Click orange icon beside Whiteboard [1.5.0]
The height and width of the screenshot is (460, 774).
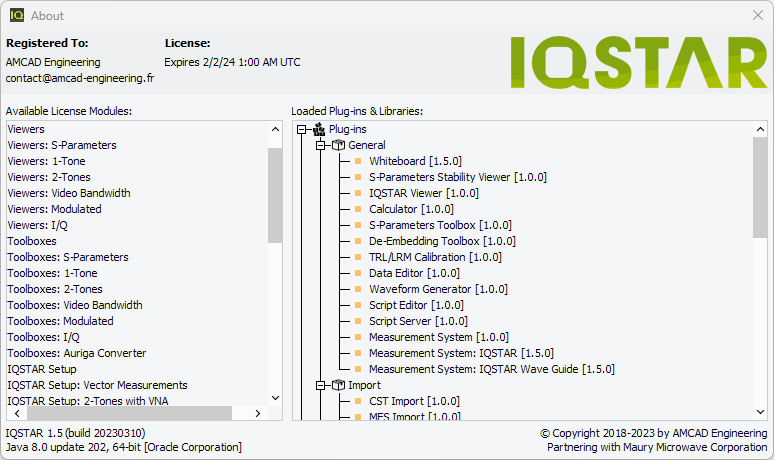358,161
